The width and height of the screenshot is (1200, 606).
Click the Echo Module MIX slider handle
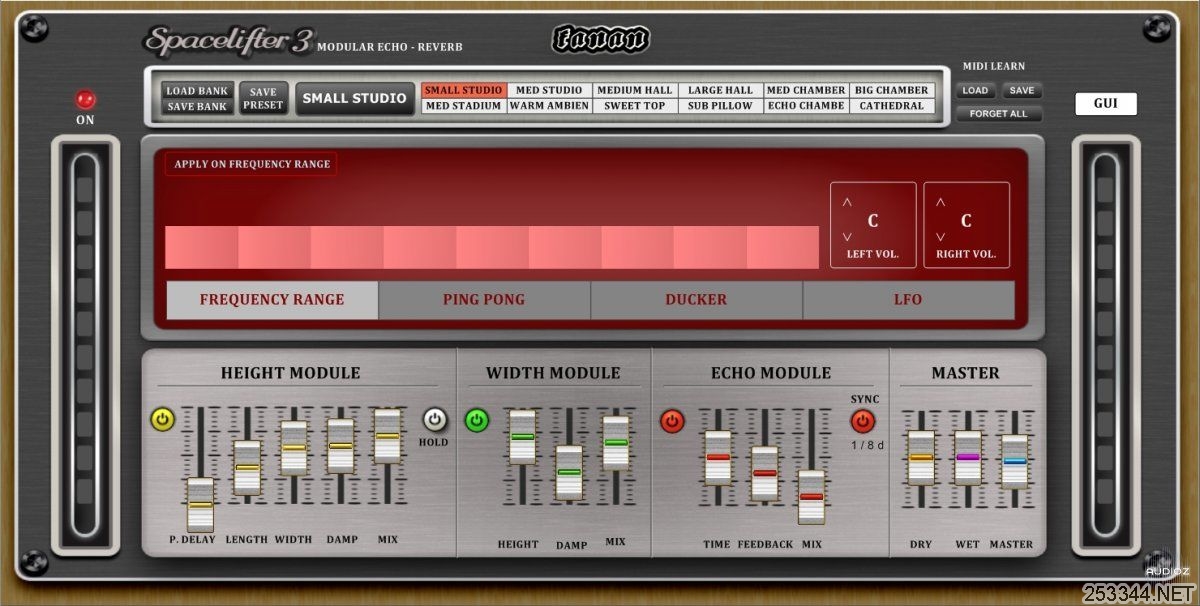point(811,496)
